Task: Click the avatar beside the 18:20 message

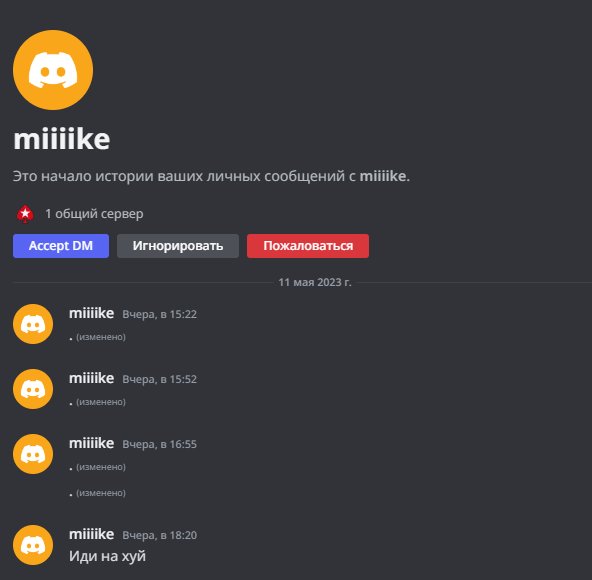Action: pyautogui.click(x=33, y=545)
